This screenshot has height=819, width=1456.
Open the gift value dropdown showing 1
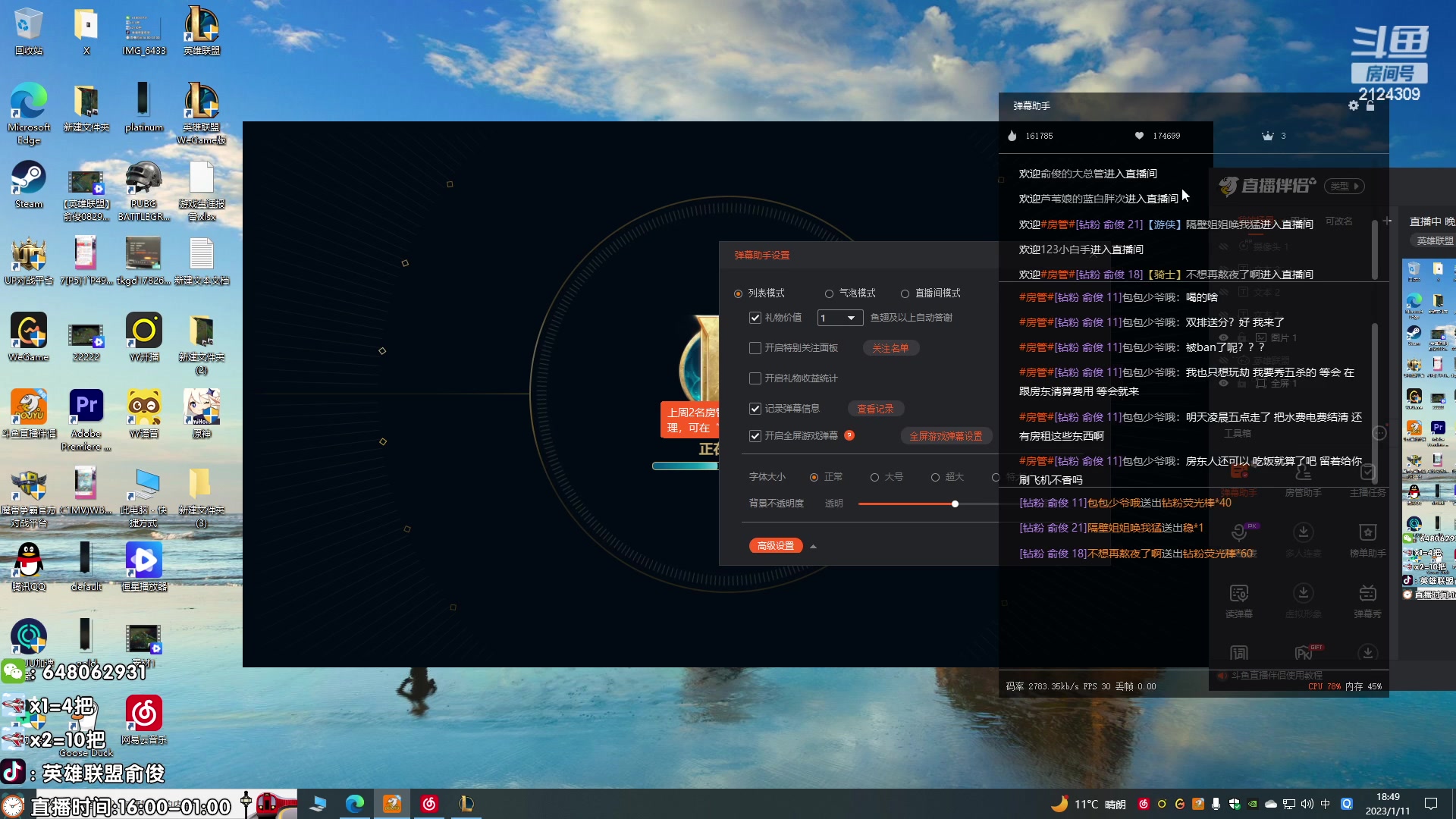click(840, 318)
